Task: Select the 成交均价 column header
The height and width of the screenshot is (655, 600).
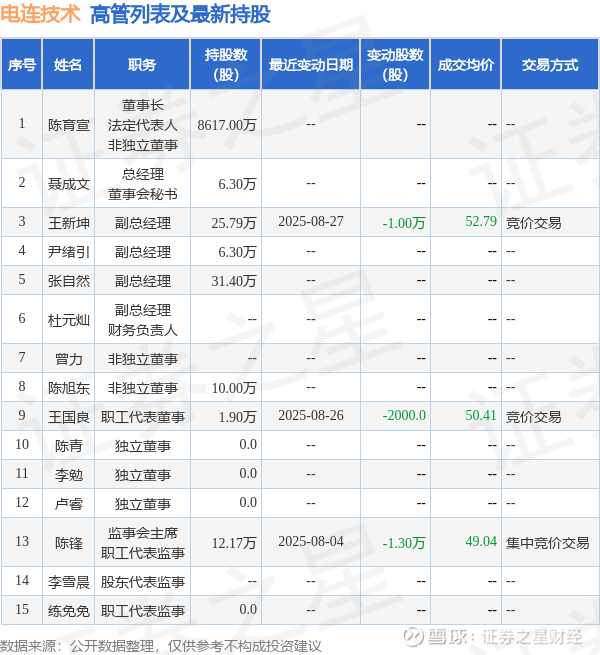Action: [465, 64]
